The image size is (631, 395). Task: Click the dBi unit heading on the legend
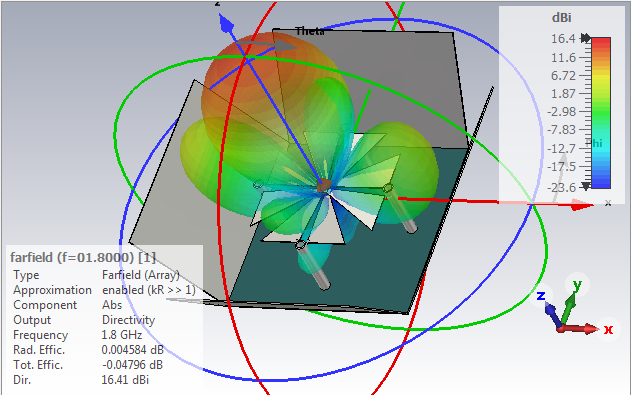click(x=561, y=18)
